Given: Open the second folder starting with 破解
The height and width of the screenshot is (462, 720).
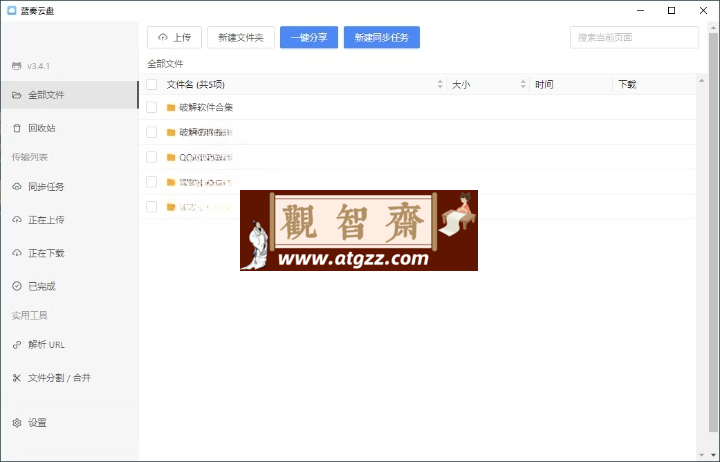Looking at the screenshot, I should click(x=206, y=132).
